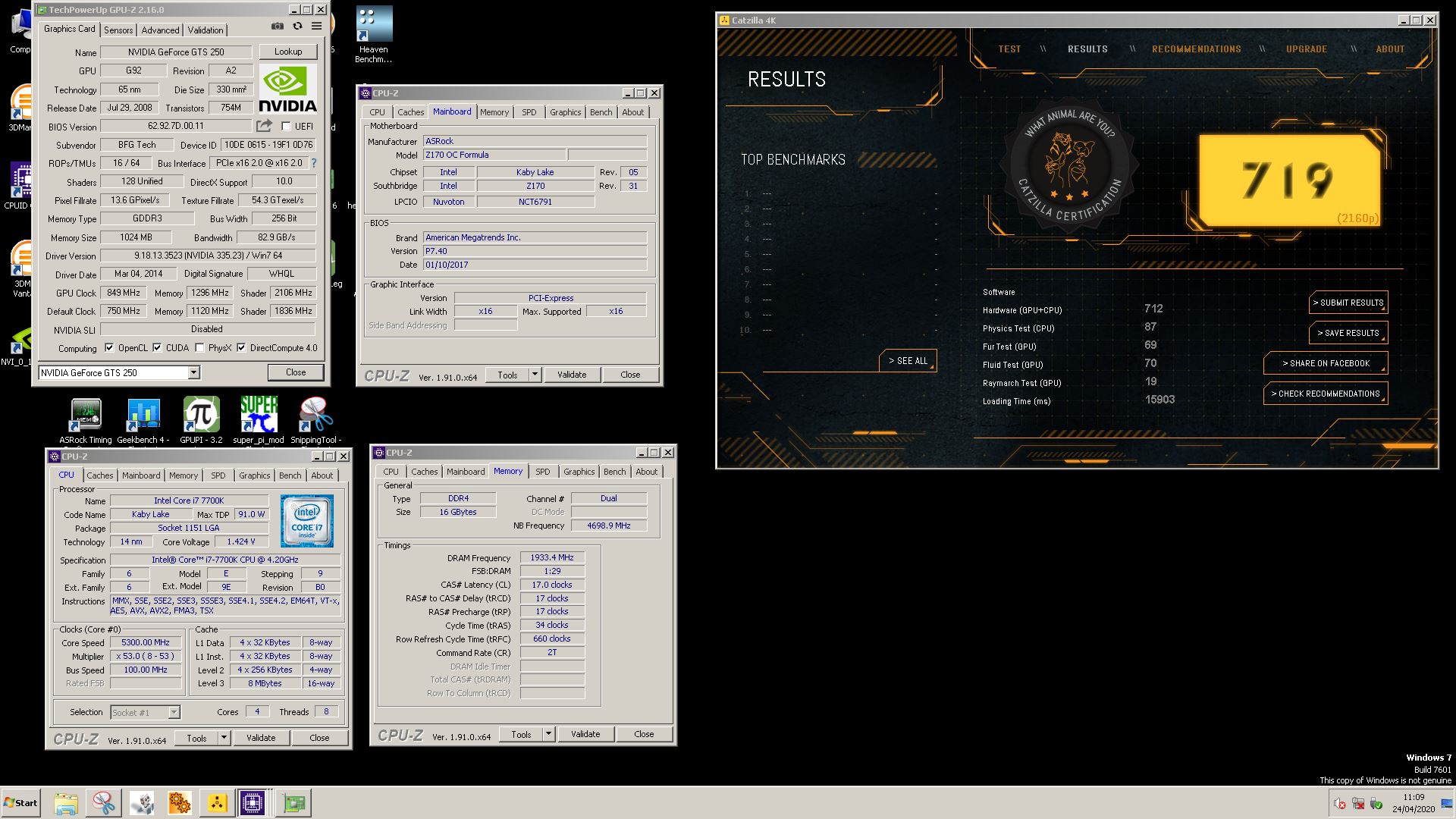Take a GPU-Z screenshot with camera icon
The width and height of the screenshot is (1456, 819).
tap(278, 27)
